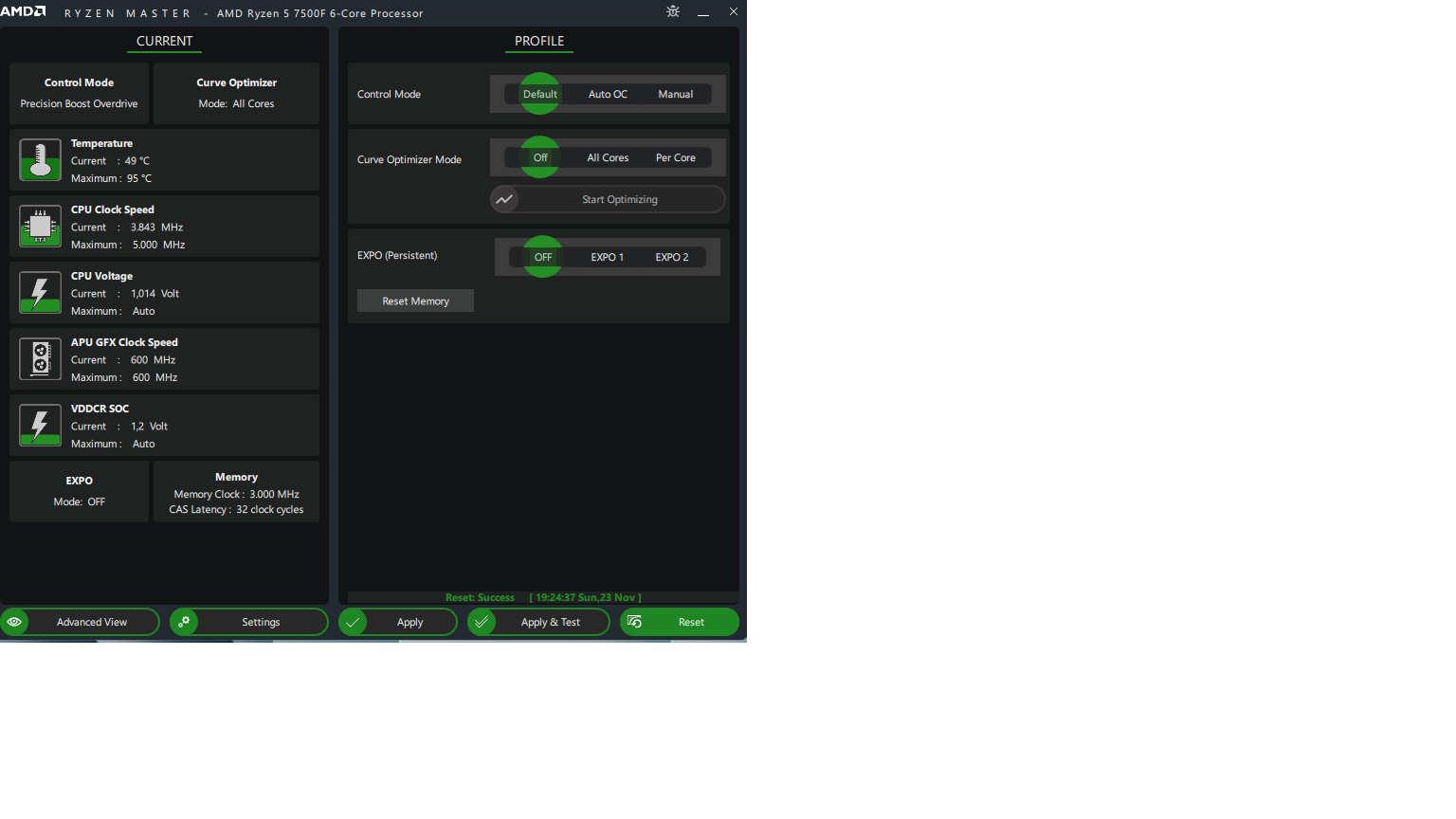Click the APU GFX maximum 600 MHz value
The width and height of the screenshot is (1456, 819).
[x=155, y=377]
